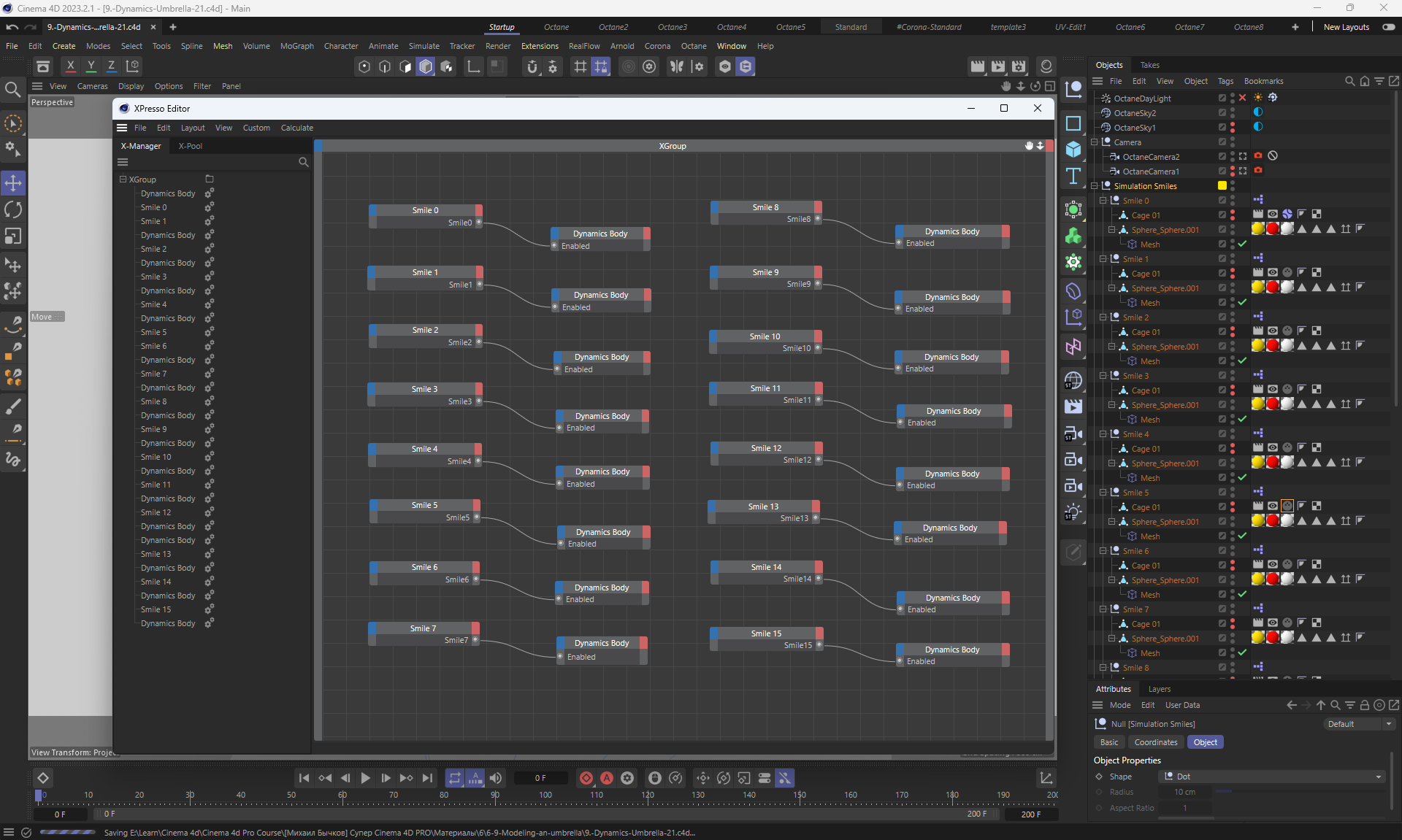Click the Cube primitive icon
The width and height of the screenshot is (1402, 840).
(1073, 150)
